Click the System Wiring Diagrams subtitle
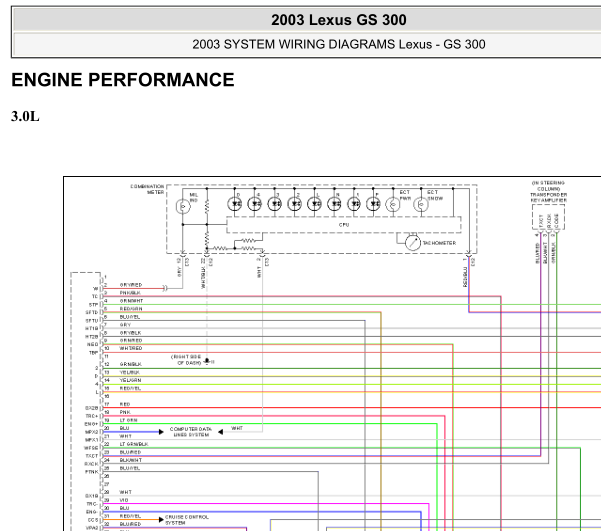601x531 pixels. tap(338, 44)
